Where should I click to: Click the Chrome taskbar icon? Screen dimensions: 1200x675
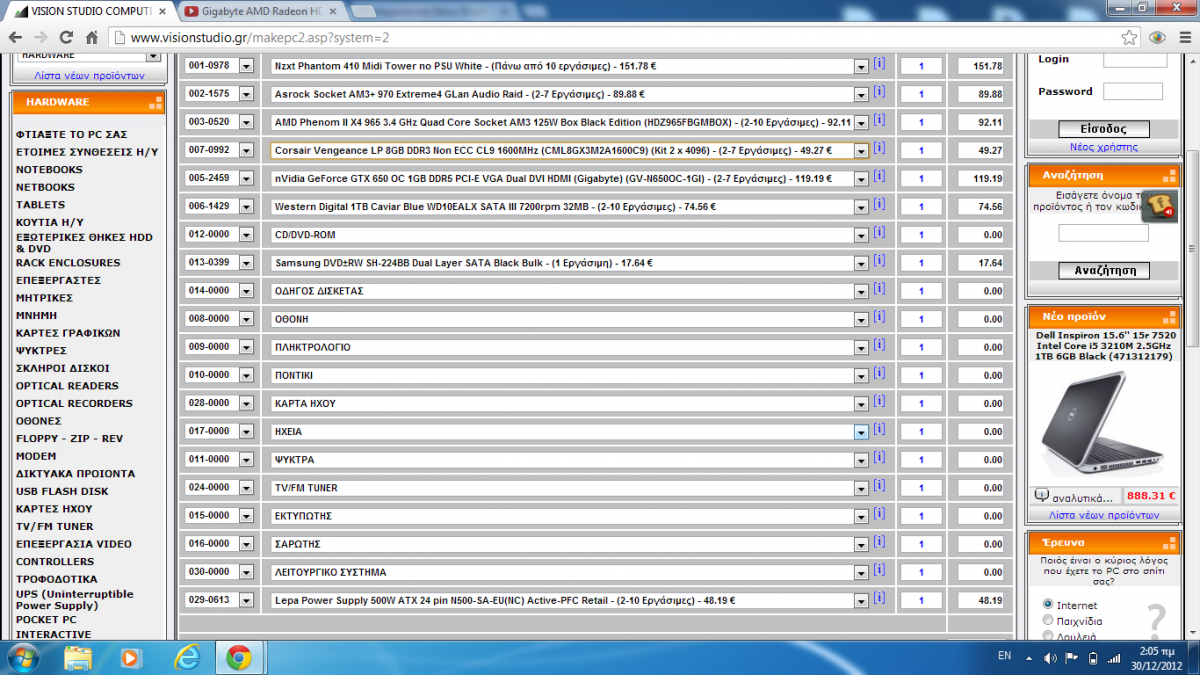[x=238, y=657]
